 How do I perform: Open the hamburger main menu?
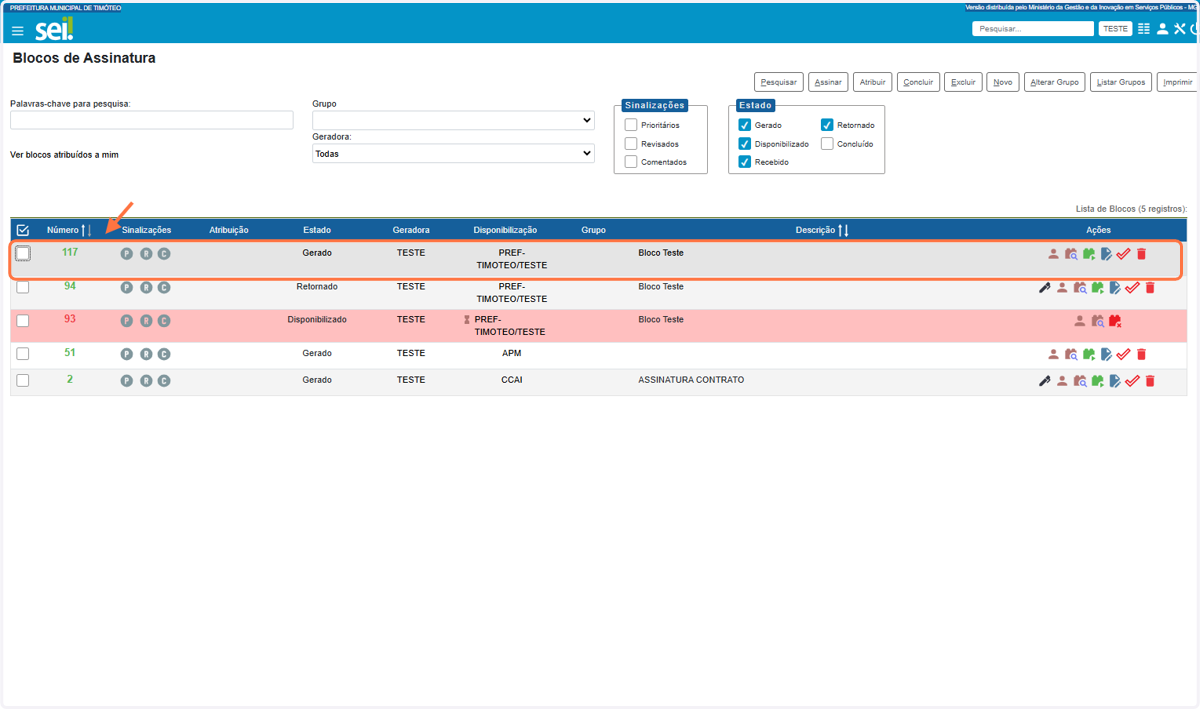(17, 31)
